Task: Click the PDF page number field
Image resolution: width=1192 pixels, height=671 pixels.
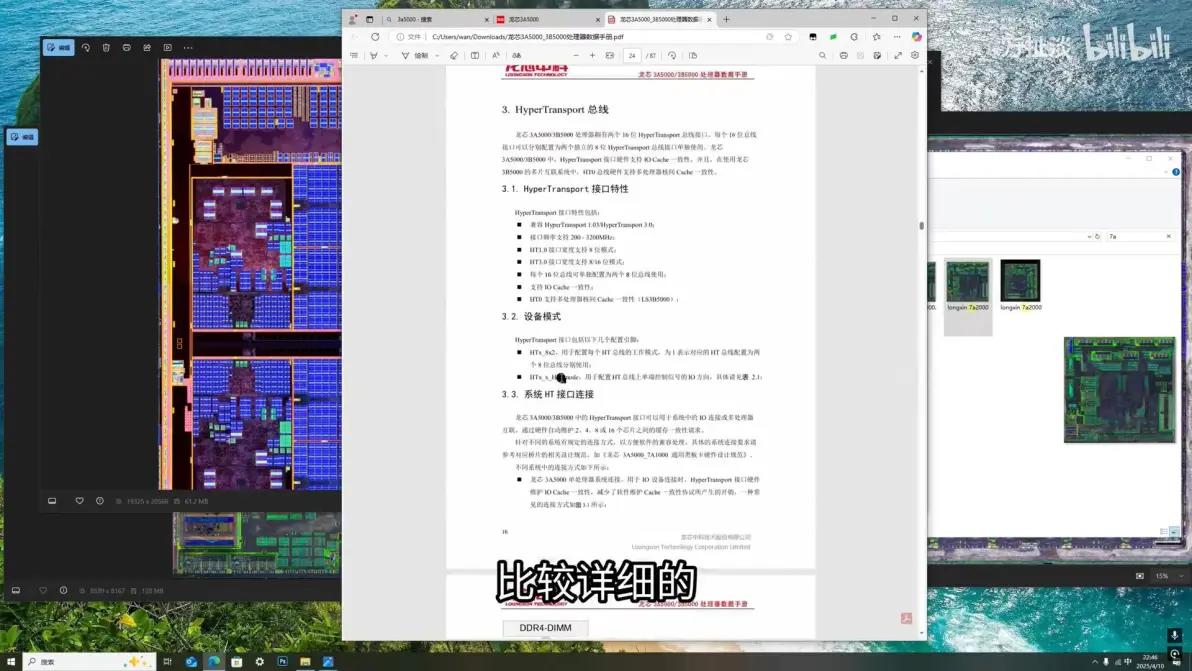Action: (x=632, y=55)
